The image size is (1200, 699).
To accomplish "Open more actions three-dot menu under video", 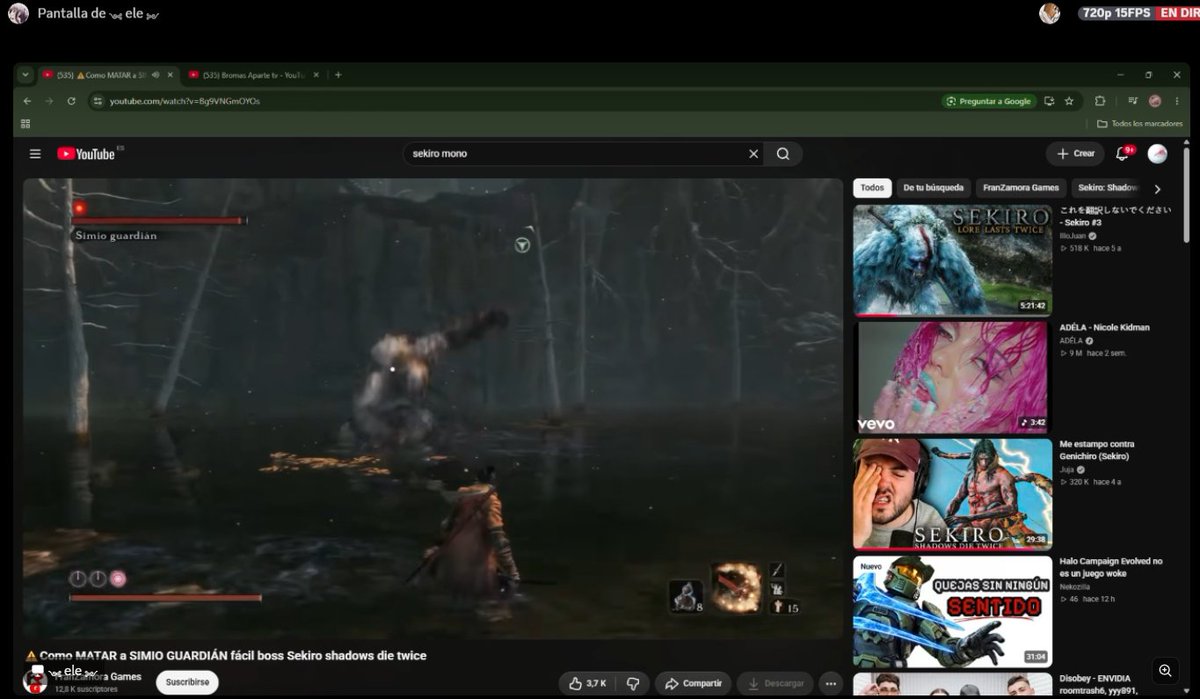I will point(831,683).
